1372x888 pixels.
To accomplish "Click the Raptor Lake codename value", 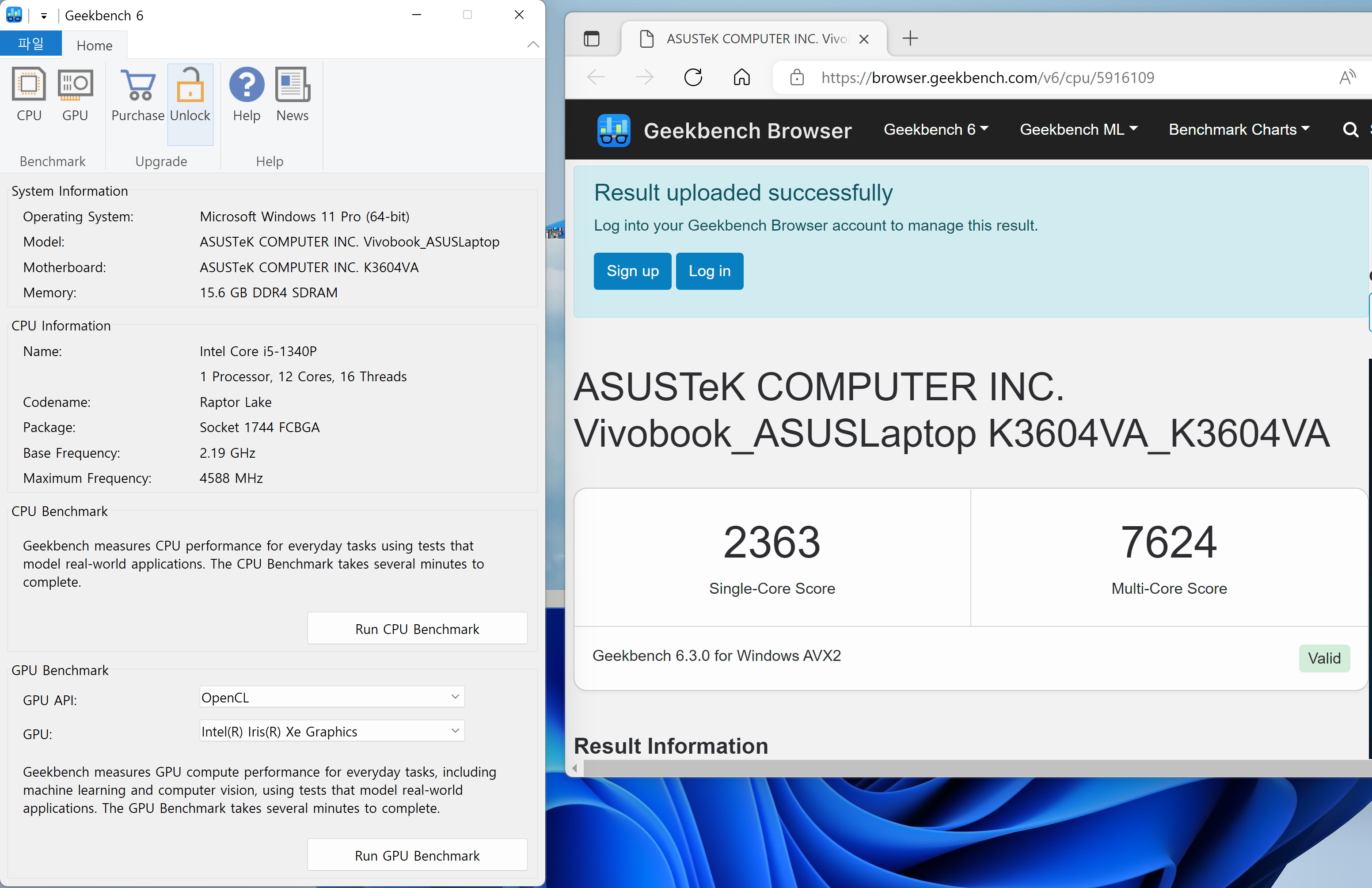I will click(x=235, y=402).
